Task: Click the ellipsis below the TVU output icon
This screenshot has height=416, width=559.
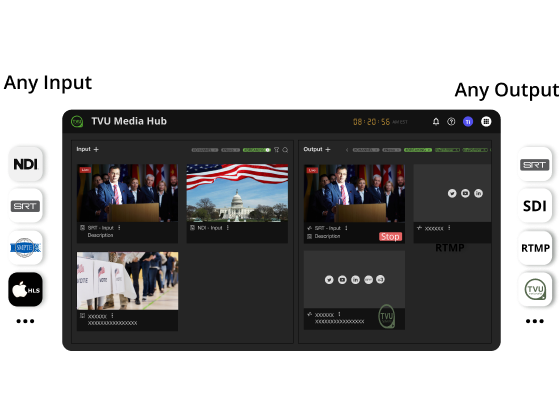Action: tap(535, 321)
